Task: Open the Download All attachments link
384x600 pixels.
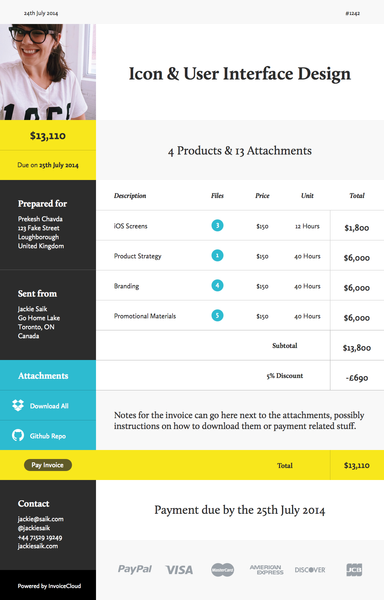Action: 49,406
